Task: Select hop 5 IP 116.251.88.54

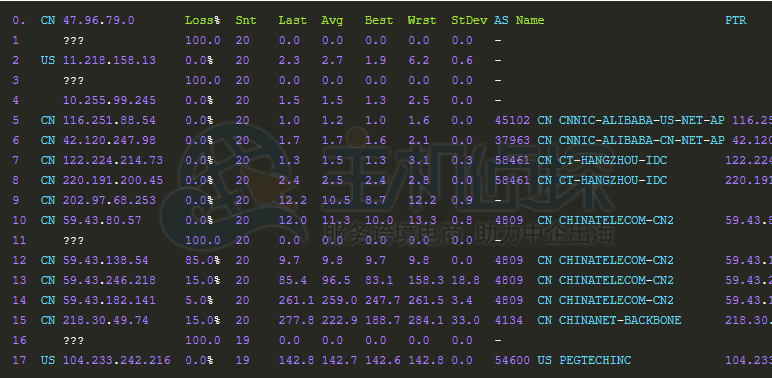Action: tap(109, 121)
